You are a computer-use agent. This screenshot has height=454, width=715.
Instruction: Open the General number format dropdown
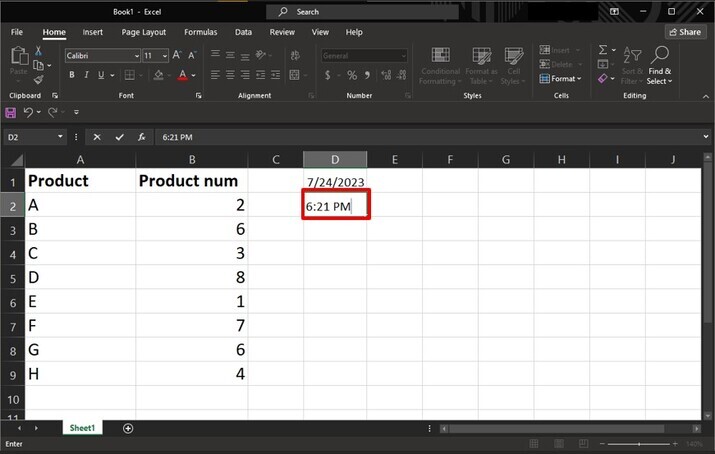tap(403, 56)
